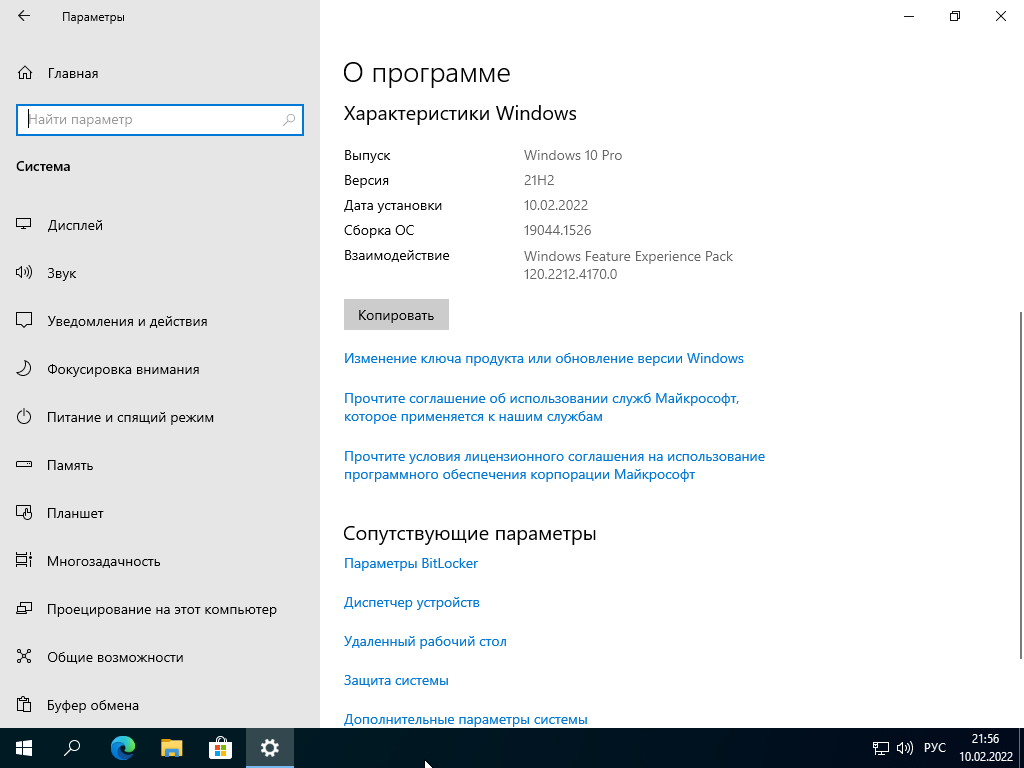Screen dimensions: 1024x768
Task: Open the Фокусировка внимания moon icon
Action: [x=24, y=369]
